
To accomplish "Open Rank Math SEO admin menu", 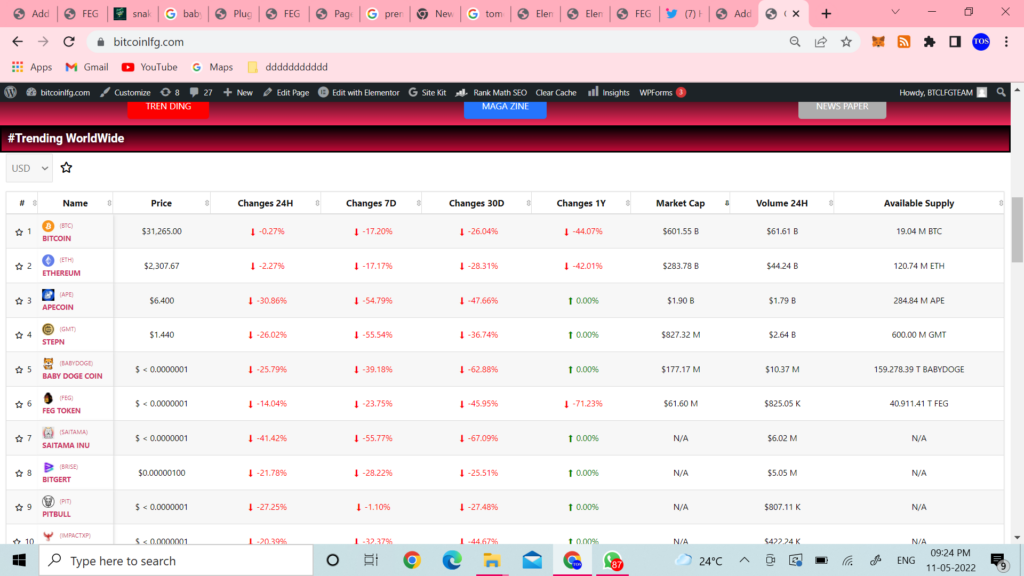I will click(x=499, y=92).
